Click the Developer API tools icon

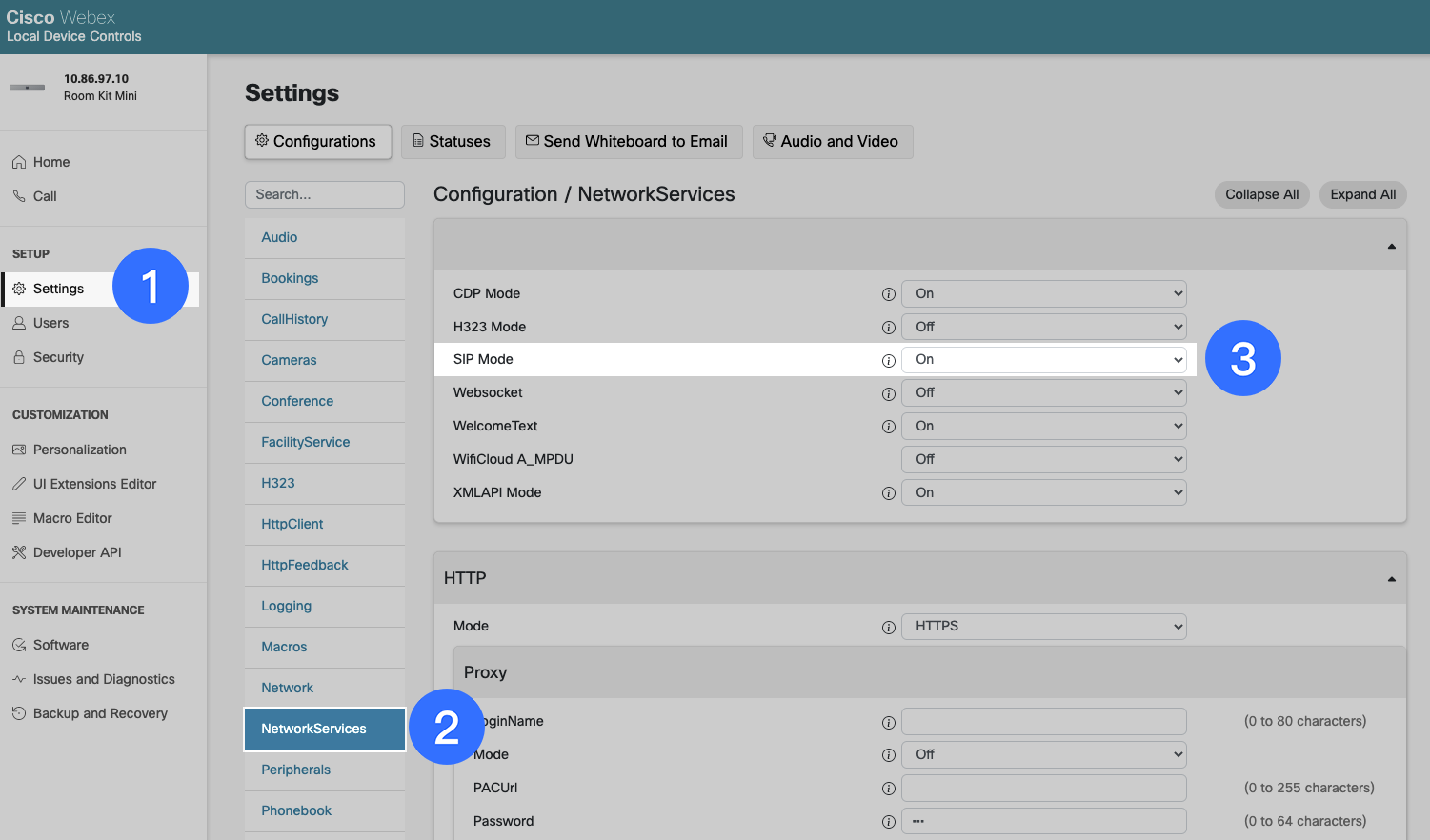pos(21,552)
